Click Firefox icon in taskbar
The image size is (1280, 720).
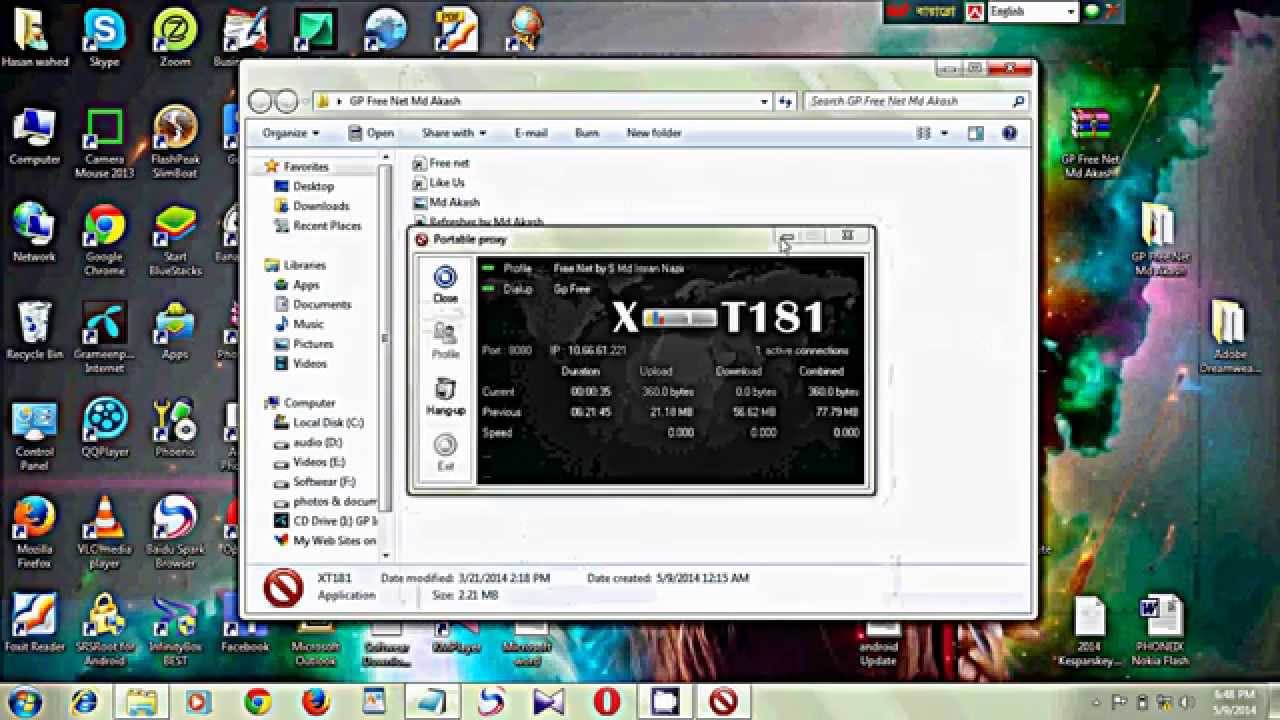316,701
